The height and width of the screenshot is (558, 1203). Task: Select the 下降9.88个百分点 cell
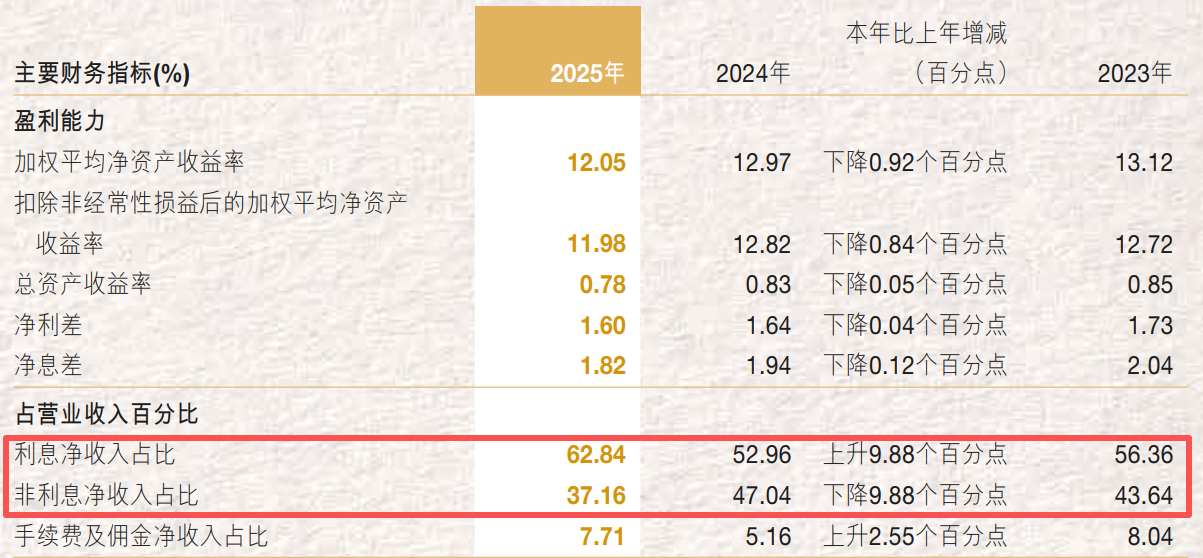[x=915, y=495]
